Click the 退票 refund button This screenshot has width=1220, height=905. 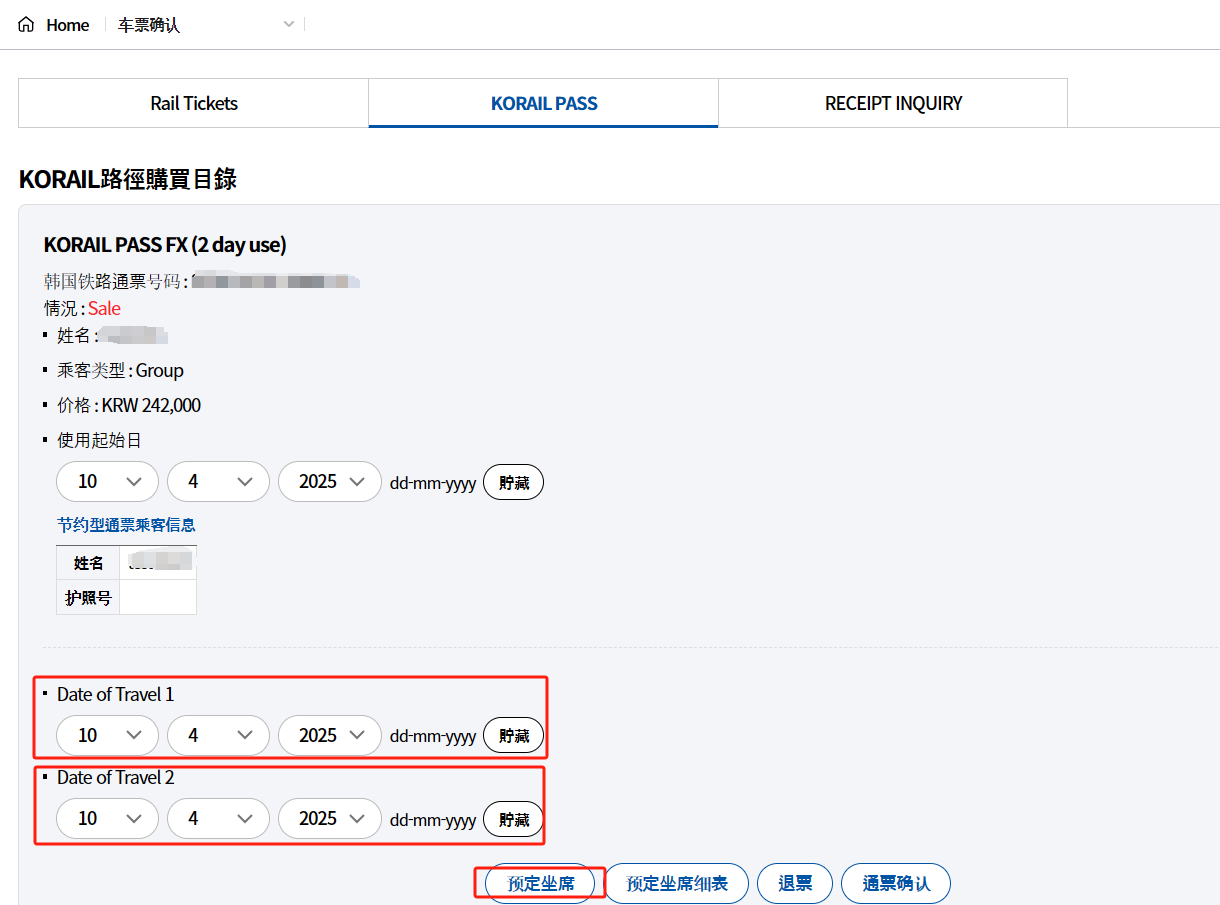(795, 884)
